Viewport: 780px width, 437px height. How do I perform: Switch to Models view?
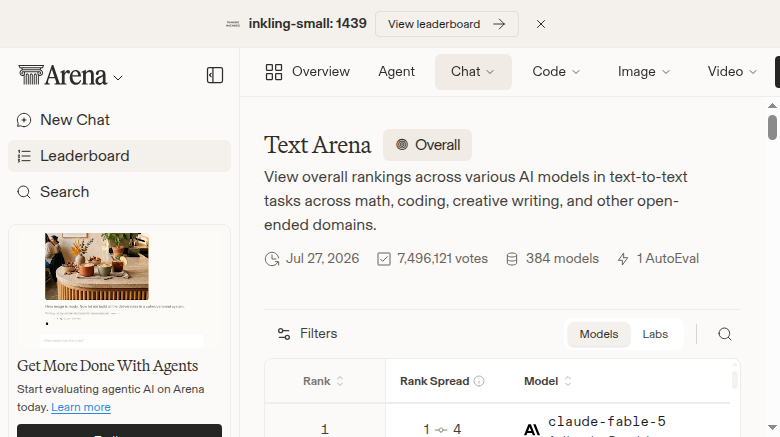click(x=598, y=334)
